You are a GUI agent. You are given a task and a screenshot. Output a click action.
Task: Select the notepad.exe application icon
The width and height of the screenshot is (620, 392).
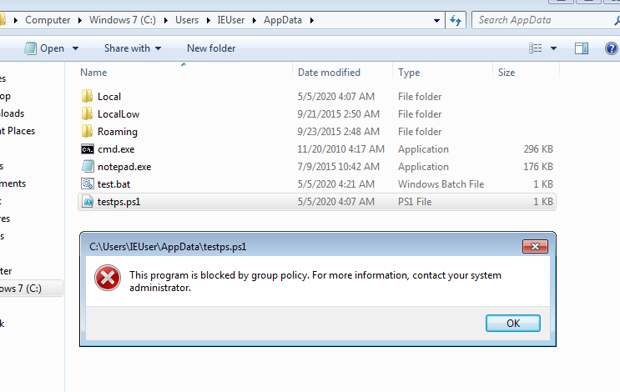87,167
